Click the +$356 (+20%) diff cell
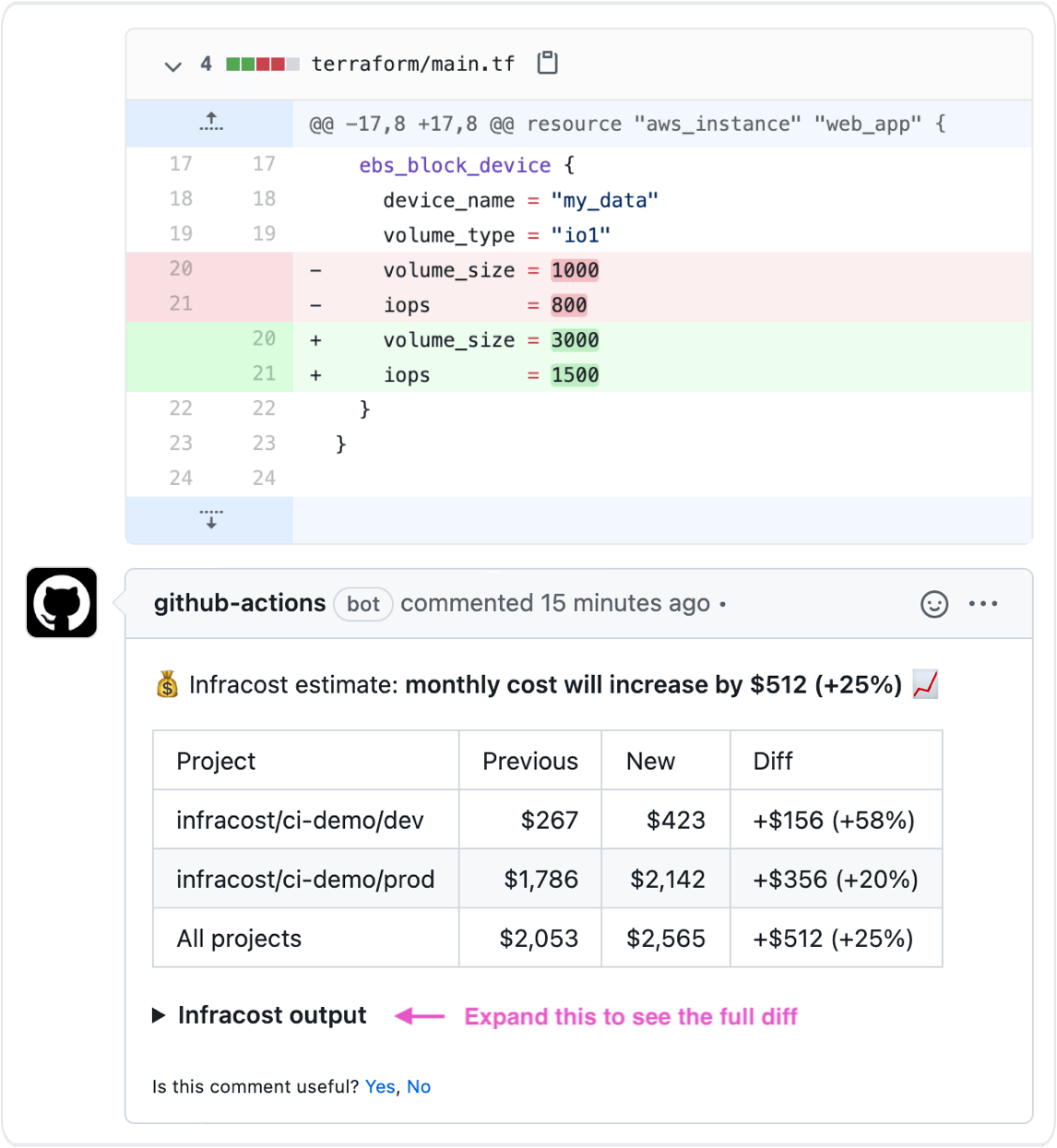 837,879
